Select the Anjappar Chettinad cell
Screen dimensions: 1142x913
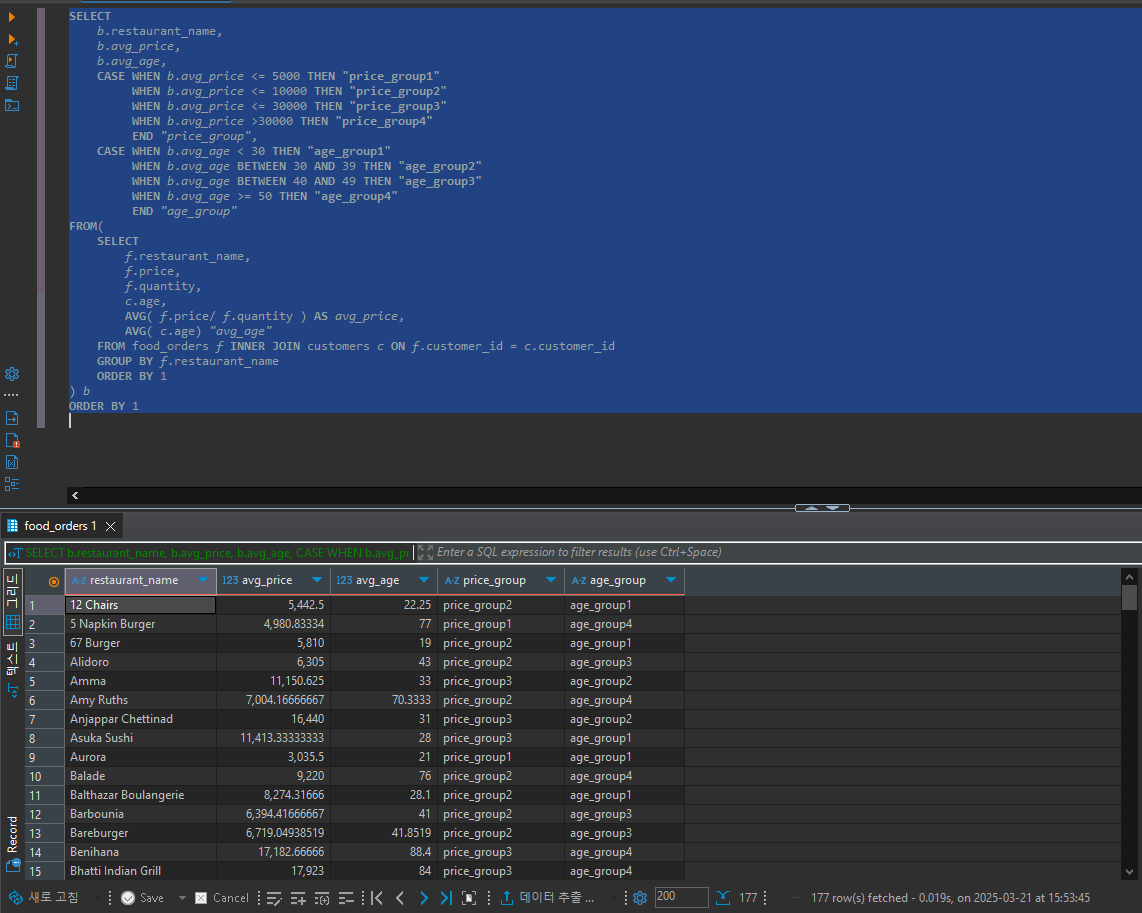(x=141, y=719)
